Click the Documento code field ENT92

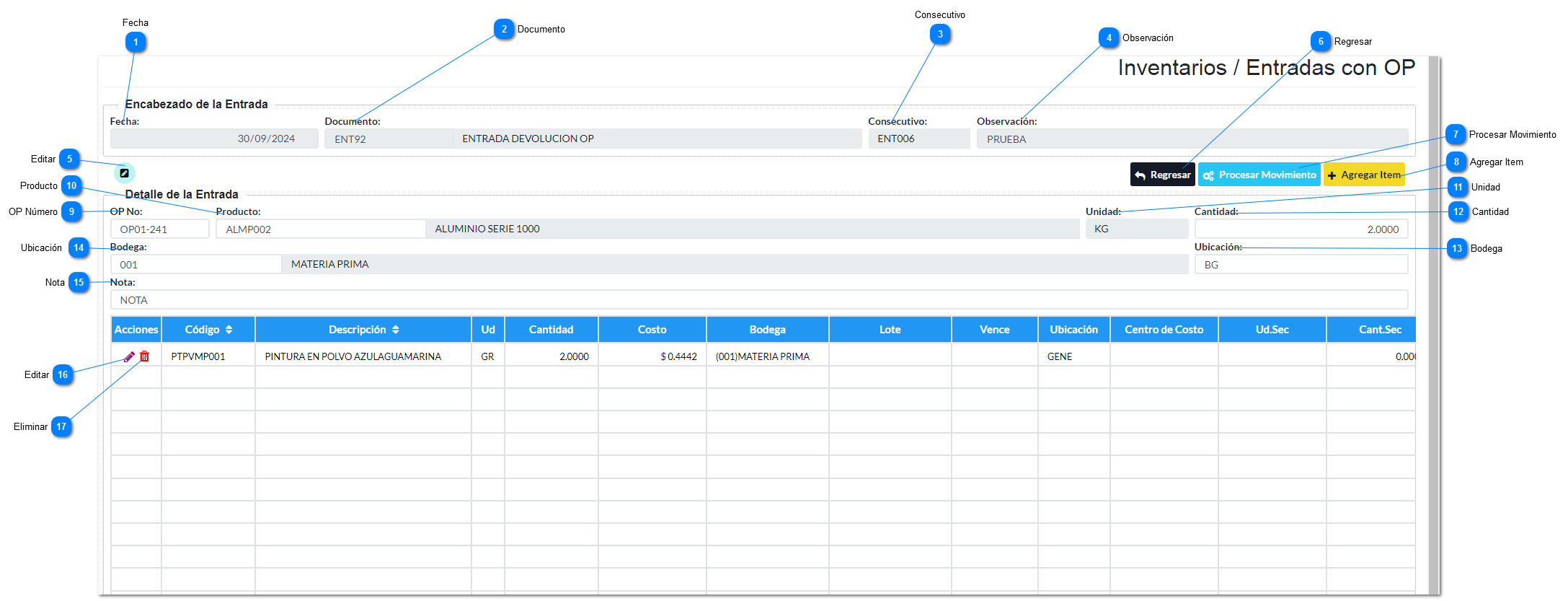pos(389,139)
